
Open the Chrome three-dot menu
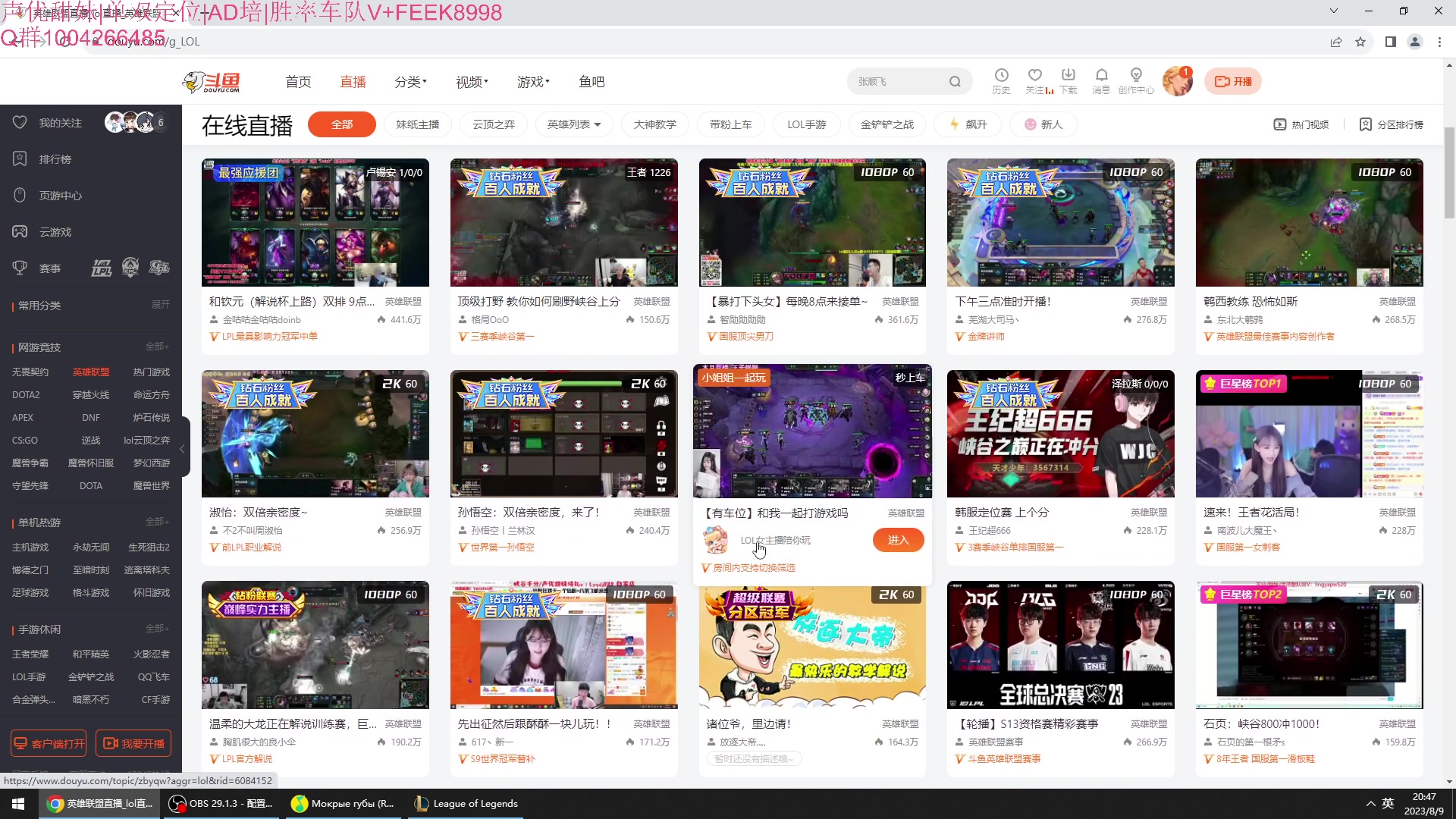1439,42
